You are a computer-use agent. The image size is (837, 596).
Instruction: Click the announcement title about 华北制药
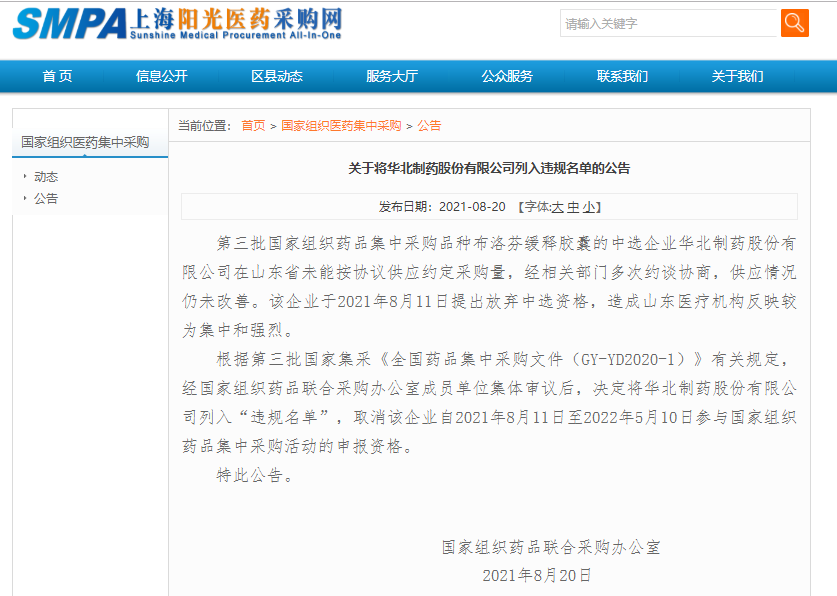tap(489, 169)
